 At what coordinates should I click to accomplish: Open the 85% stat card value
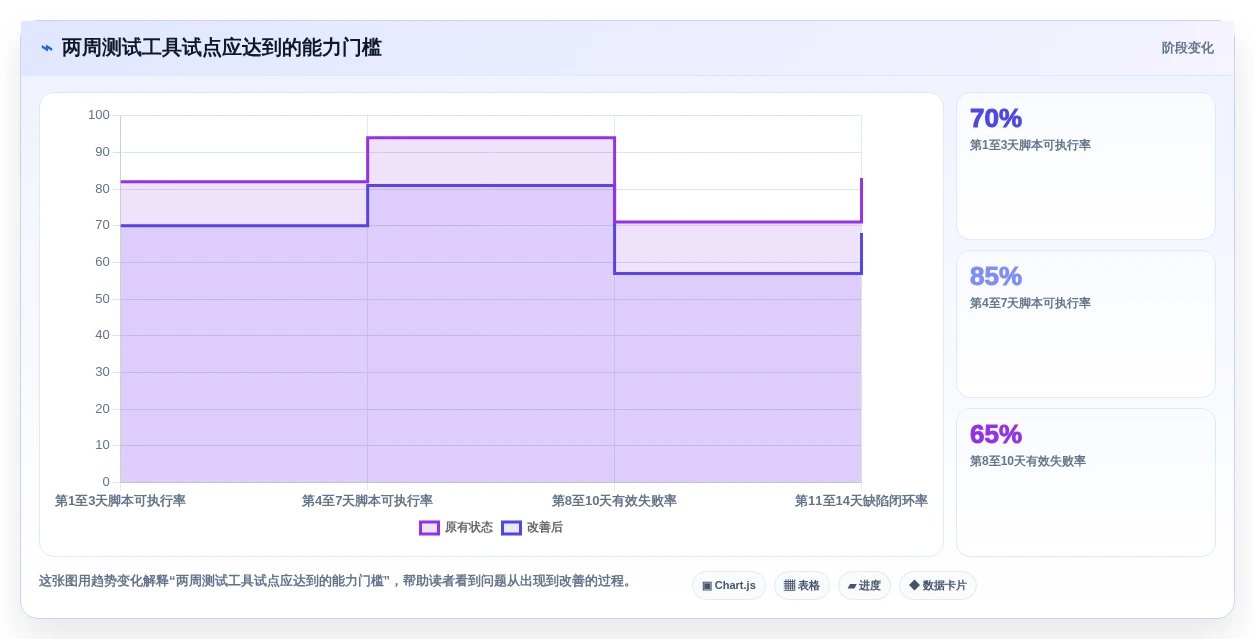[996, 276]
